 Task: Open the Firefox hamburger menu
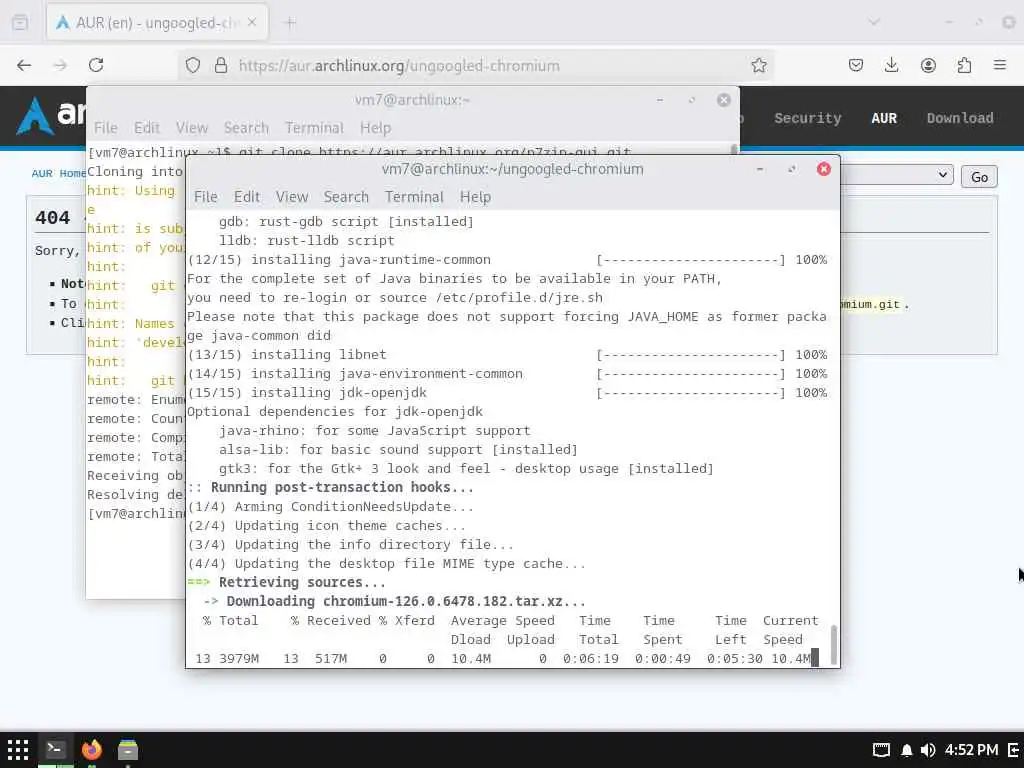tap(1000, 65)
